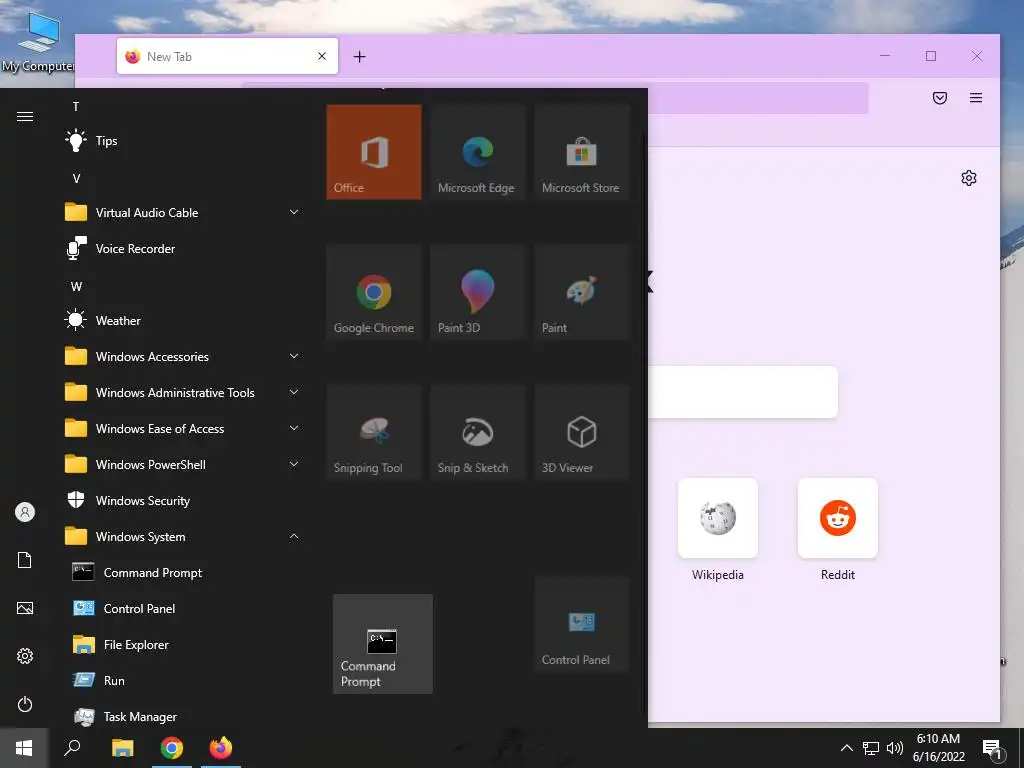The width and height of the screenshot is (1024, 768).
Task: Select the letter V section header
Action: (76, 178)
